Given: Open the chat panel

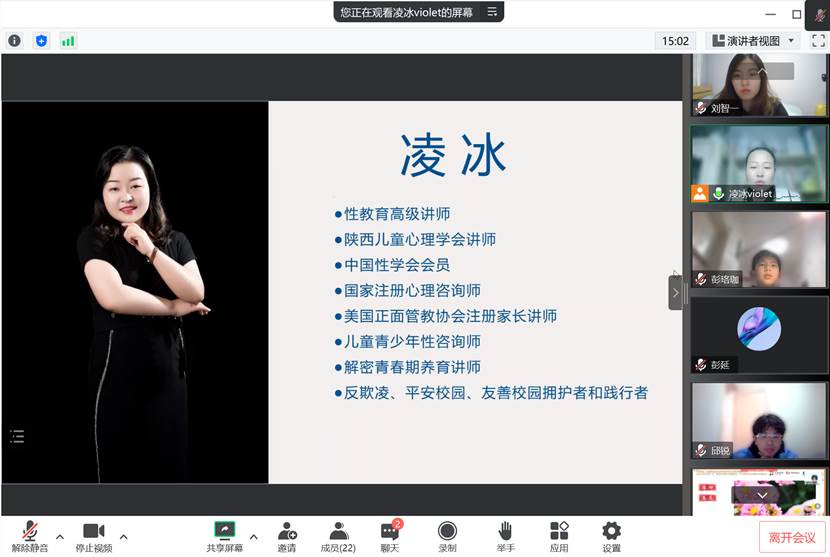Looking at the screenshot, I should coord(390,531).
